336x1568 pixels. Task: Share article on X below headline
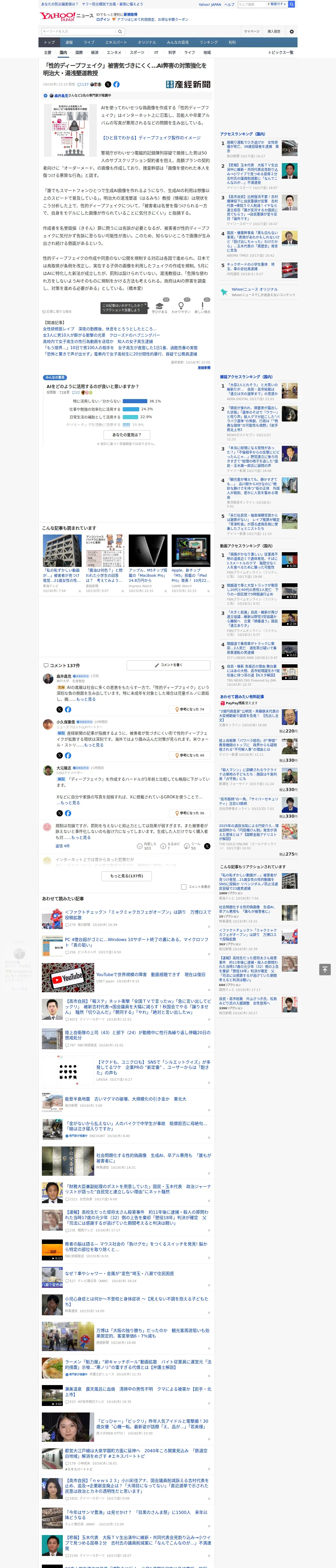pos(108,85)
